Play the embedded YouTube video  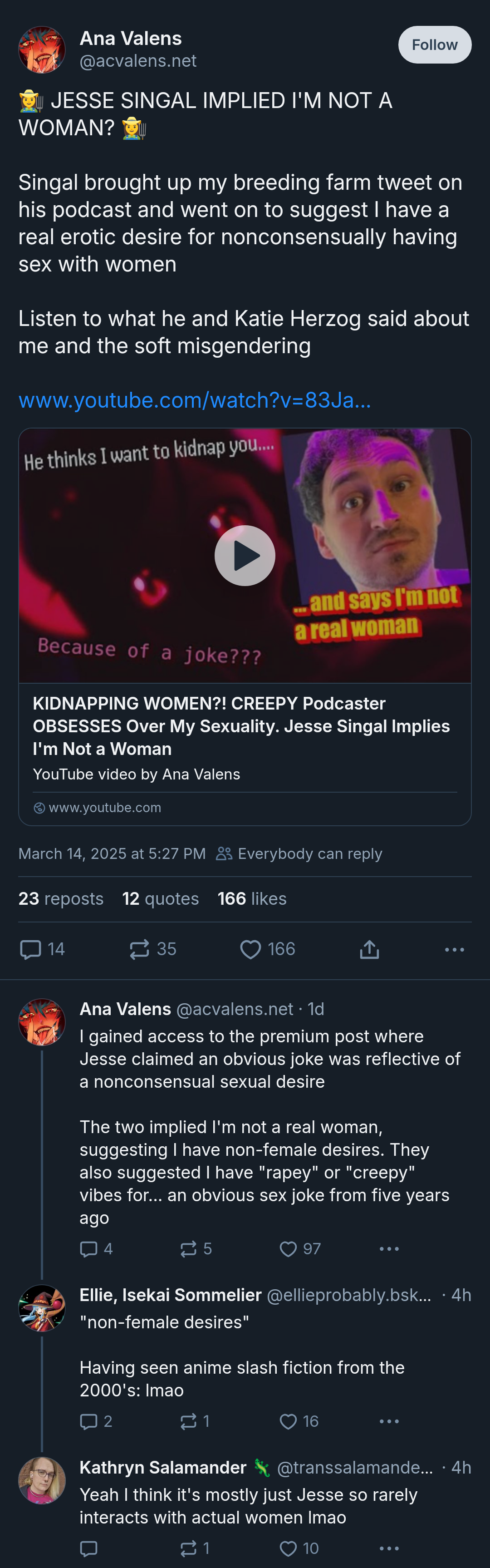[x=245, y=555]
